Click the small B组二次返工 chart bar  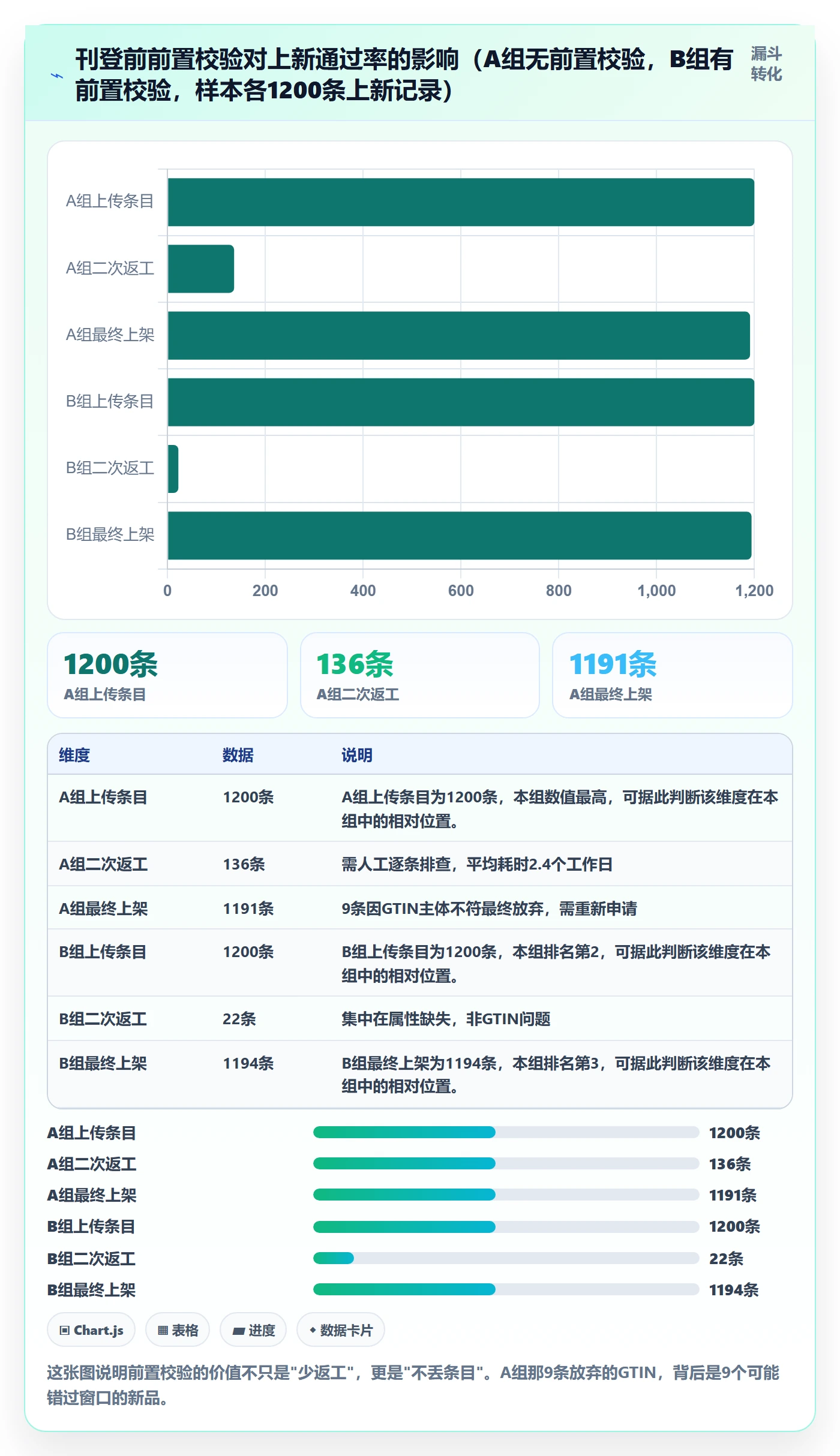pos(173,468)
